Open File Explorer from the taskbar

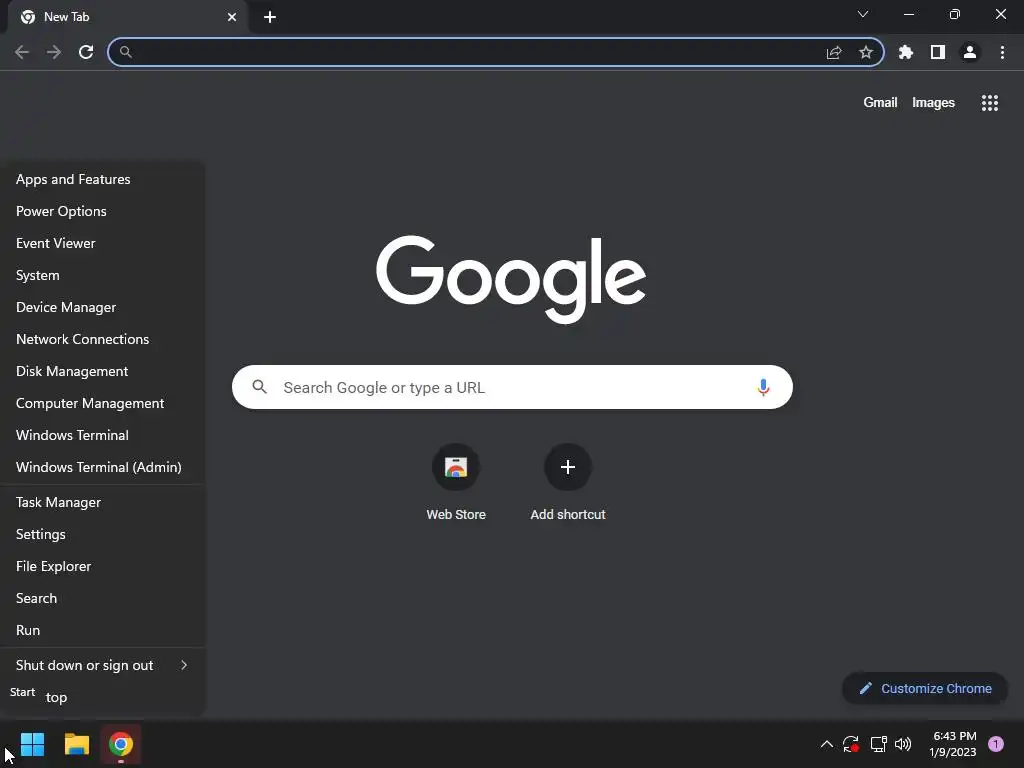(x=76, y=744)
